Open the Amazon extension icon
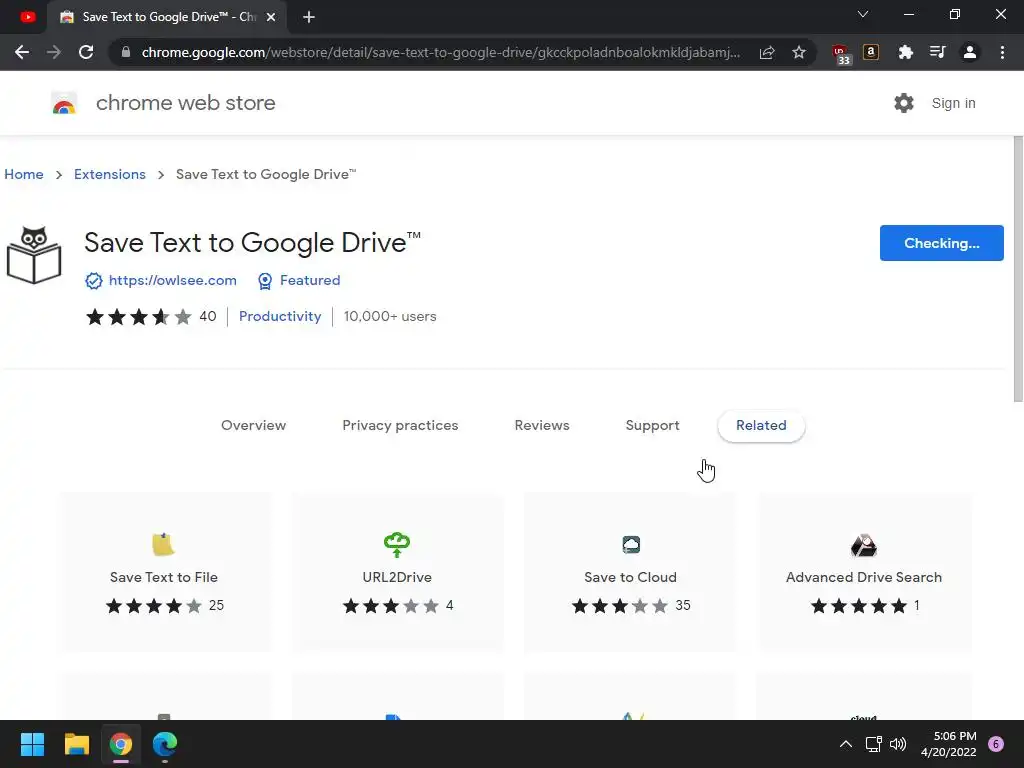This screenshot has width=1024, height=768. pos(871,52)
